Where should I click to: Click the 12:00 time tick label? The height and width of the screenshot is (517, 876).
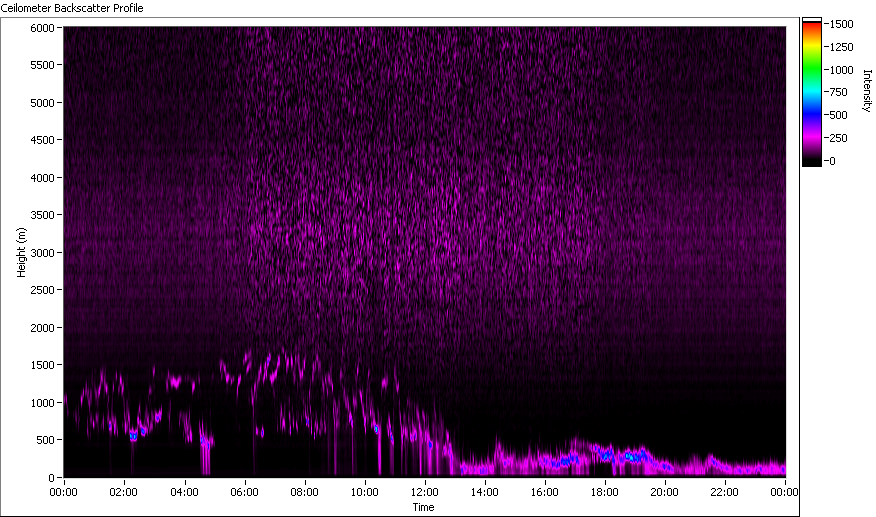point(425,492)
